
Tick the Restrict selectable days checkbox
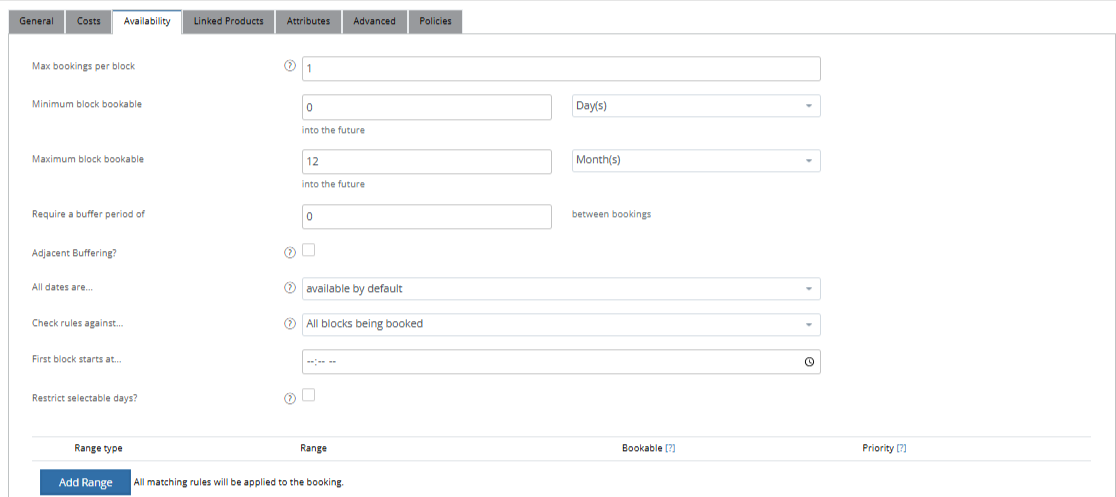[309, 395]
